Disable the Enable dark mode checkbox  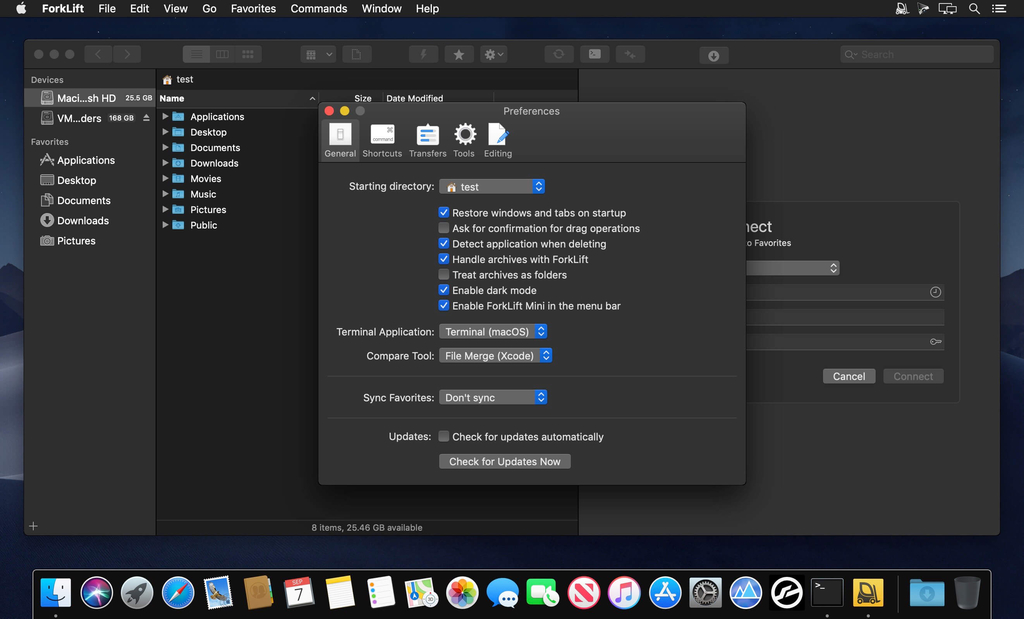point(444,290)
